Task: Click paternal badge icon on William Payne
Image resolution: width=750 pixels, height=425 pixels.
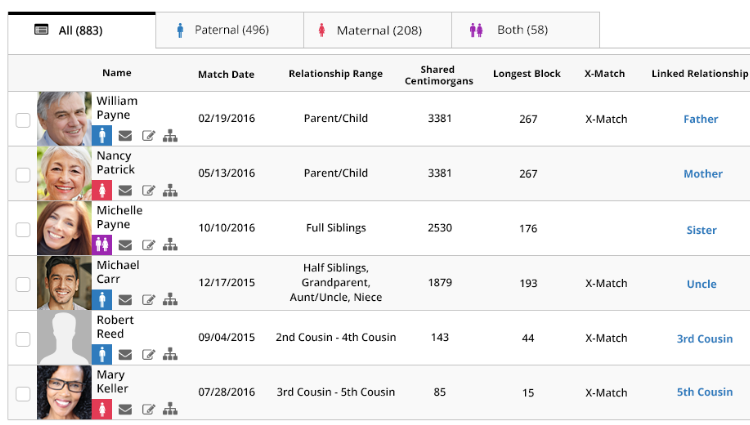Action: coord(102,135)
